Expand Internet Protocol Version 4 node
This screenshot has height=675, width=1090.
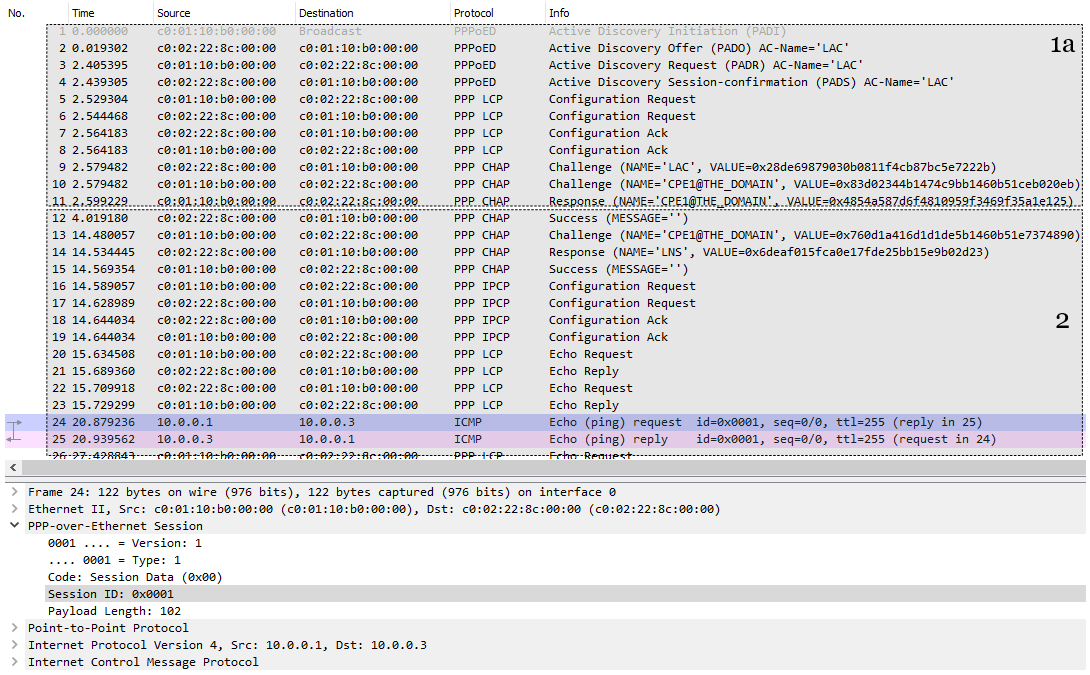click(15, 645)
